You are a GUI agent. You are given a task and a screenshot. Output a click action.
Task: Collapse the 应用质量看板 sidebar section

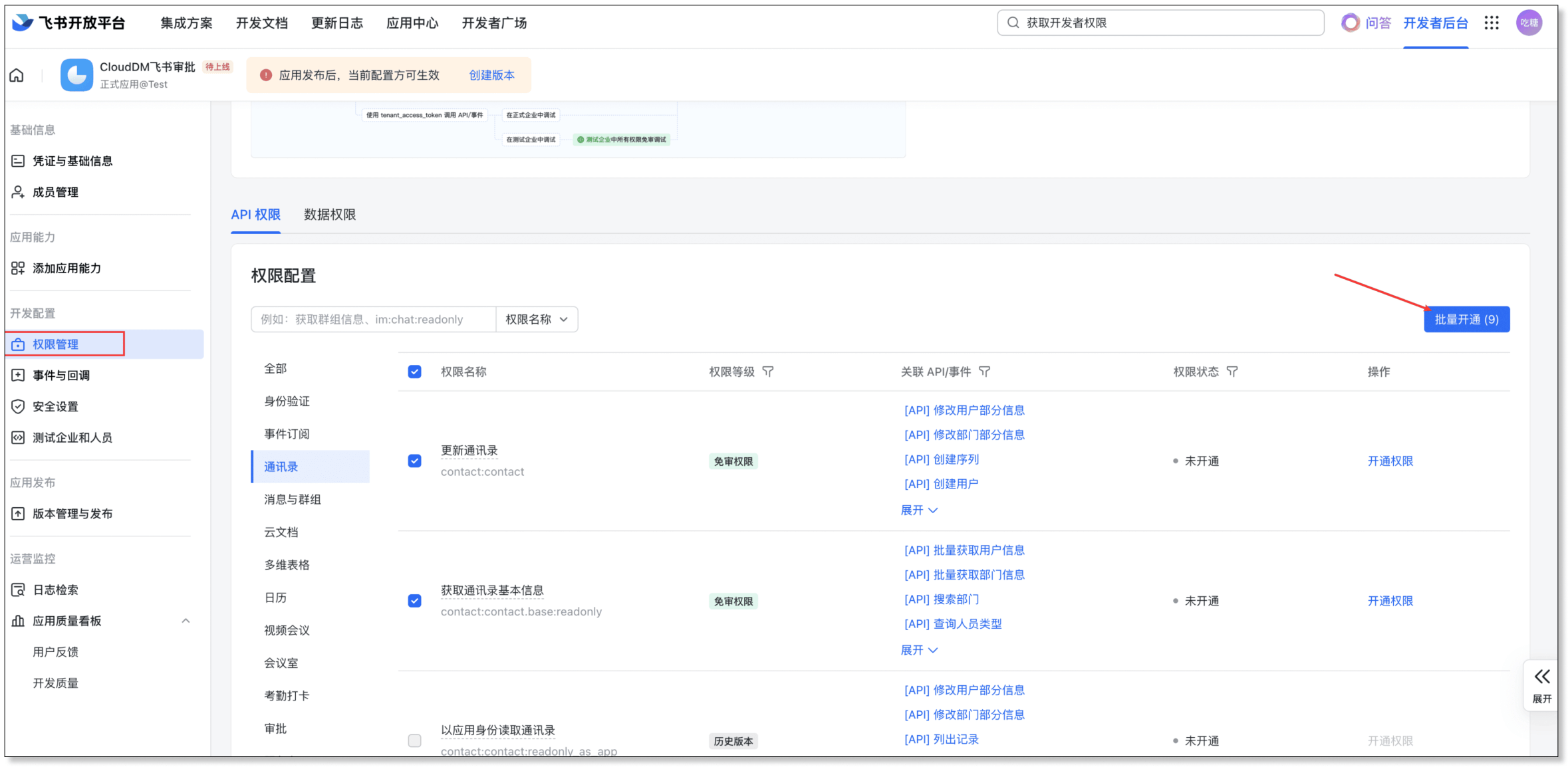pos(186,621)
